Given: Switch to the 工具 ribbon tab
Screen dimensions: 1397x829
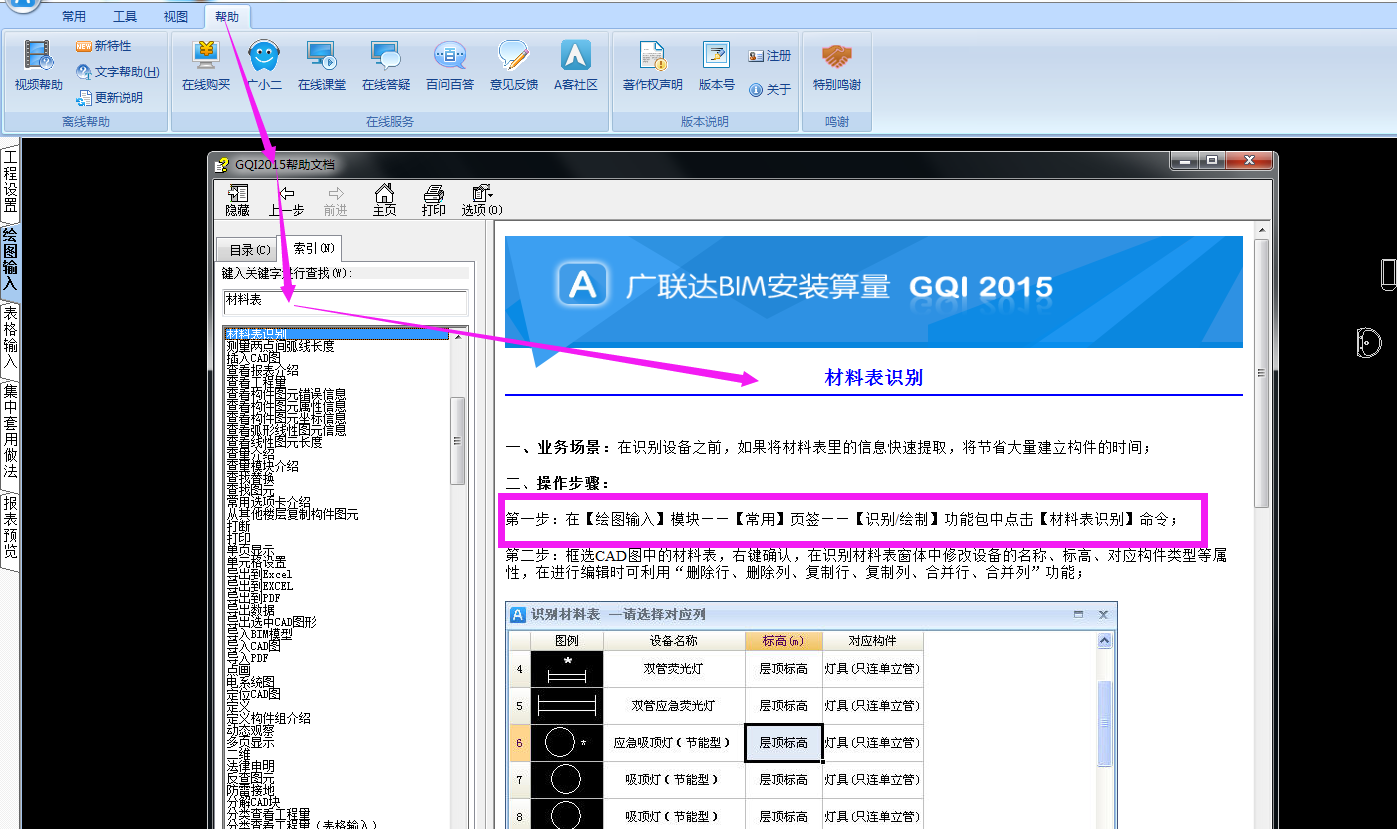Looking at the screenshot, I should [125, 17].
